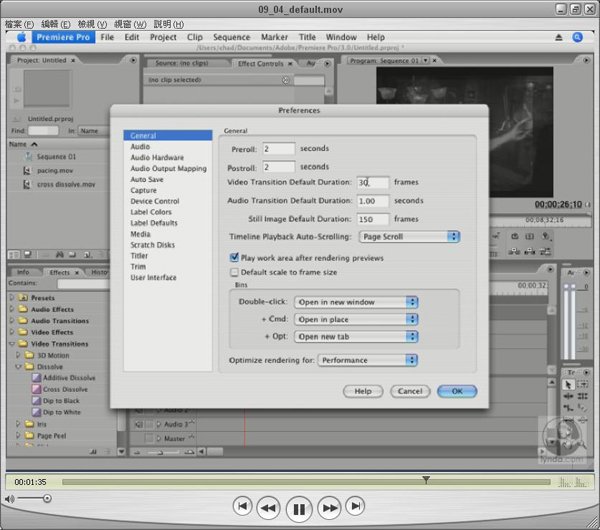Click the find binoculars icon in Project panel
This screenshot has width=600, height=530.
(59, 254)
